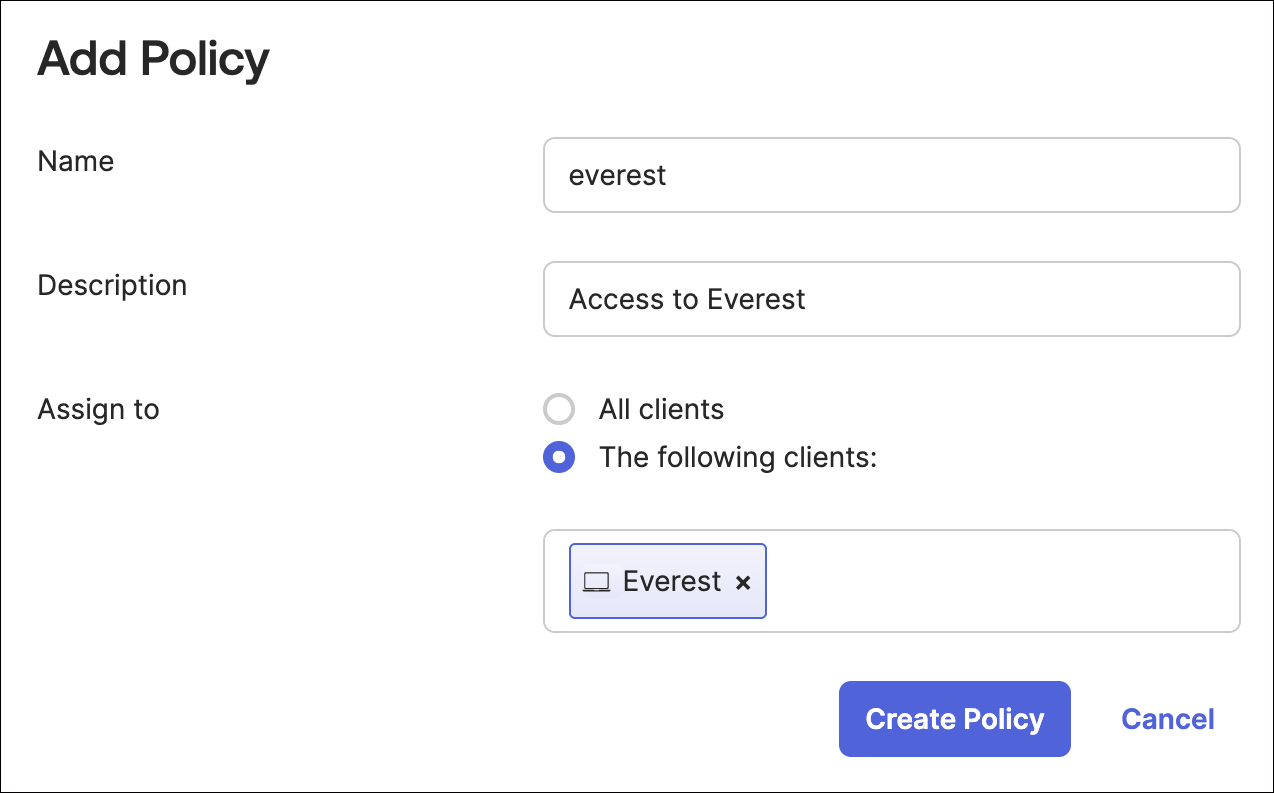Click empty space right of Everest tag
1274x793 pixels.
tap(1000, 581)
